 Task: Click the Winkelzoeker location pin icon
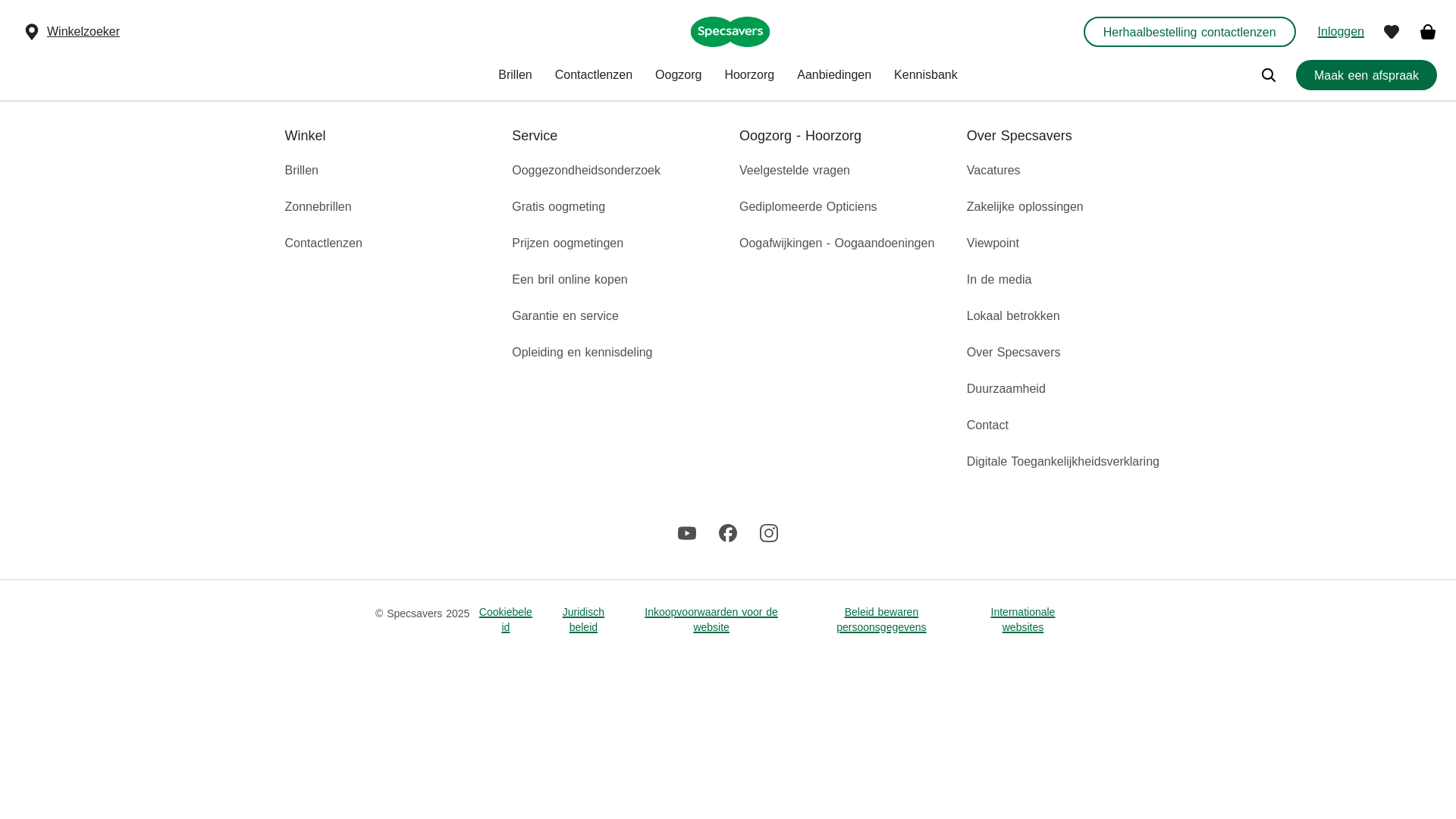click(x=32, y=32)
